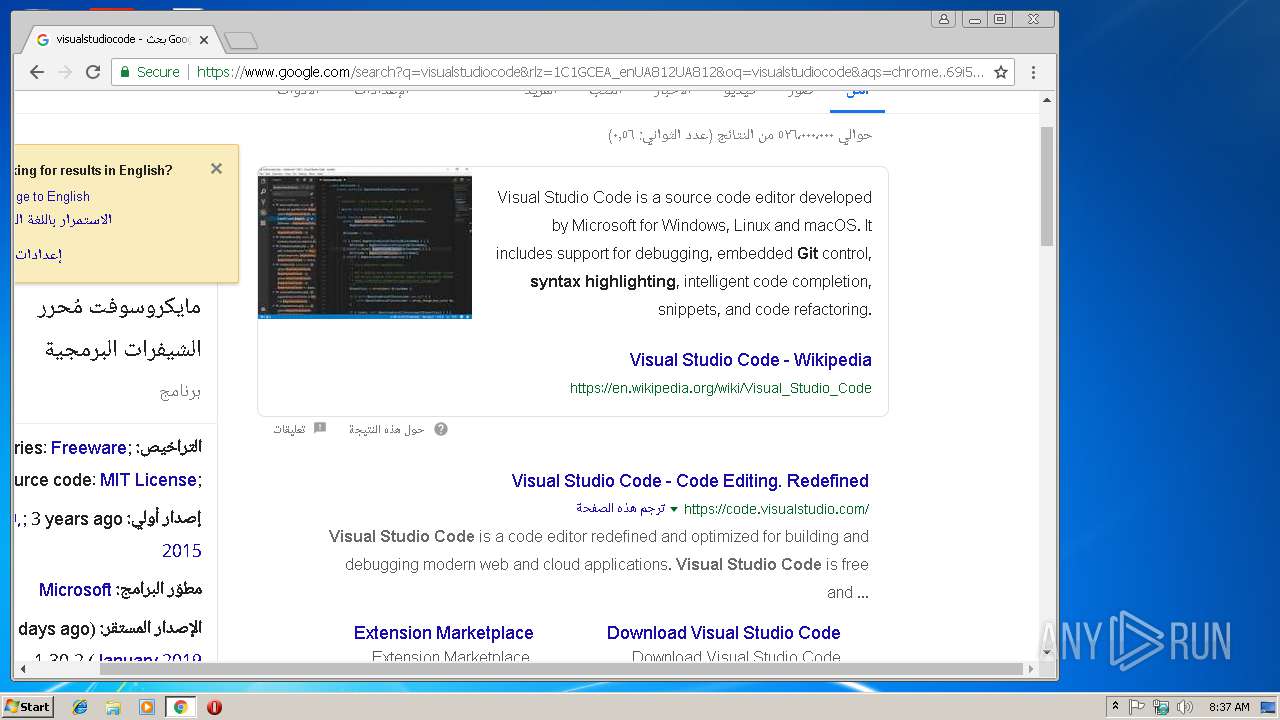
Task: Click the Freeware license link
Action: point(89,448)
